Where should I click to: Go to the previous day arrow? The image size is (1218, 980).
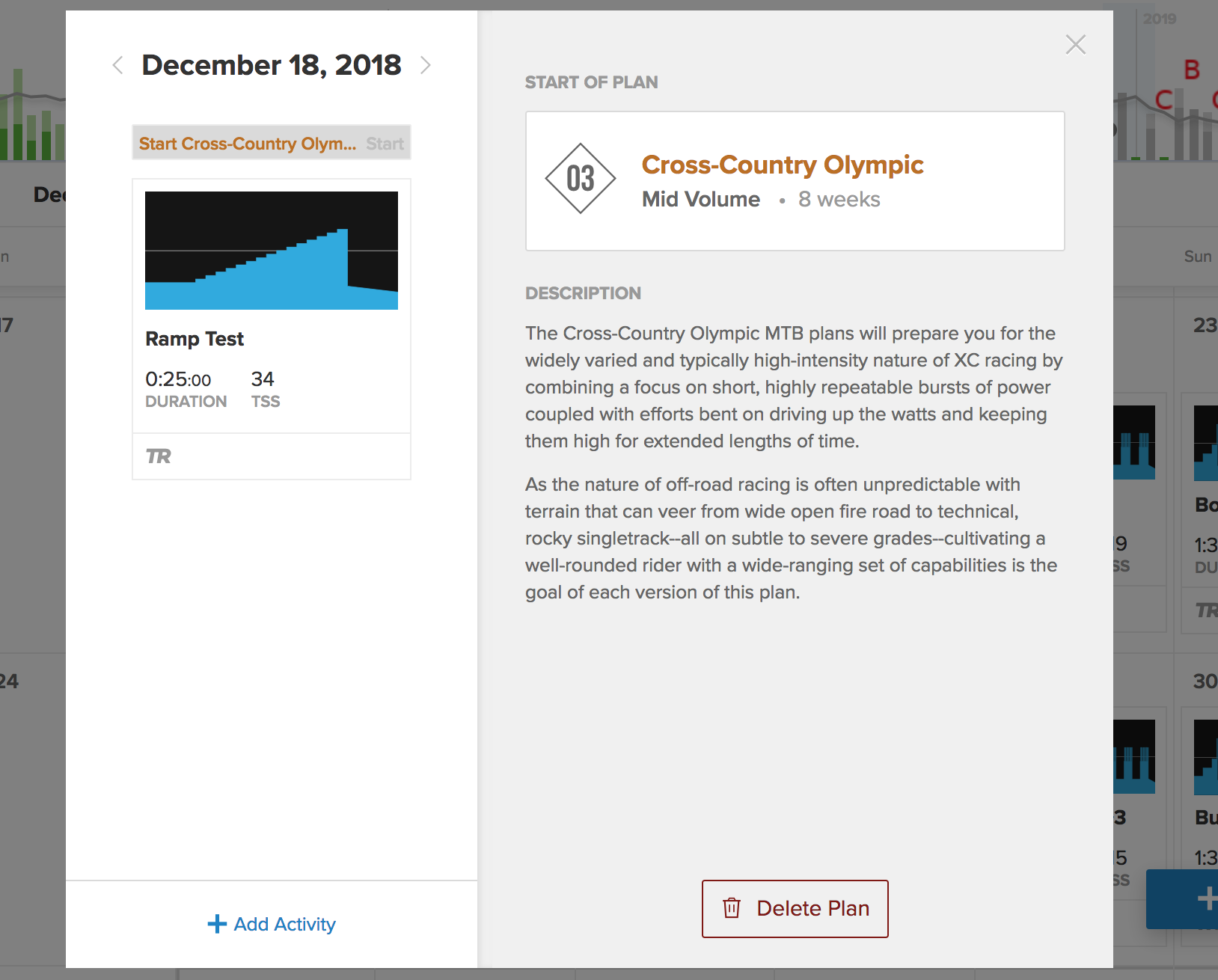click(117, 66)
